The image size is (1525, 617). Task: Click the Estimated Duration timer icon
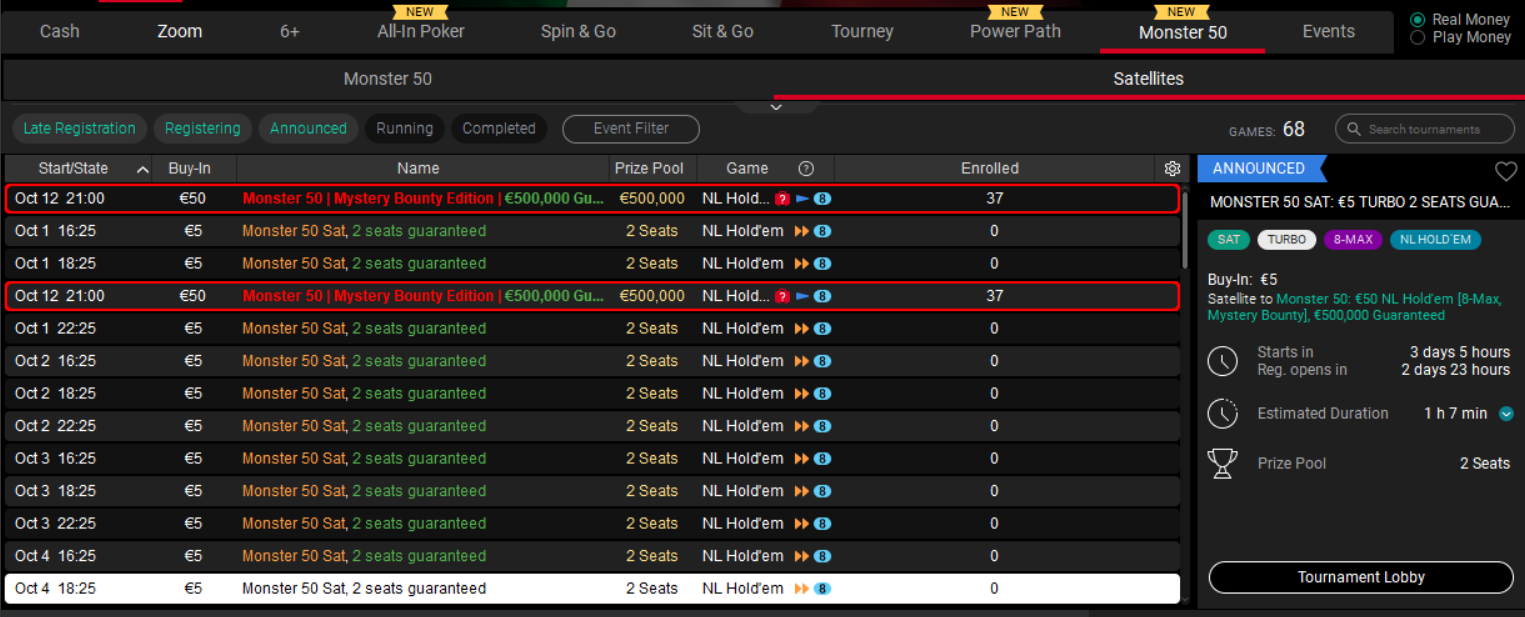pos(1222,413)
